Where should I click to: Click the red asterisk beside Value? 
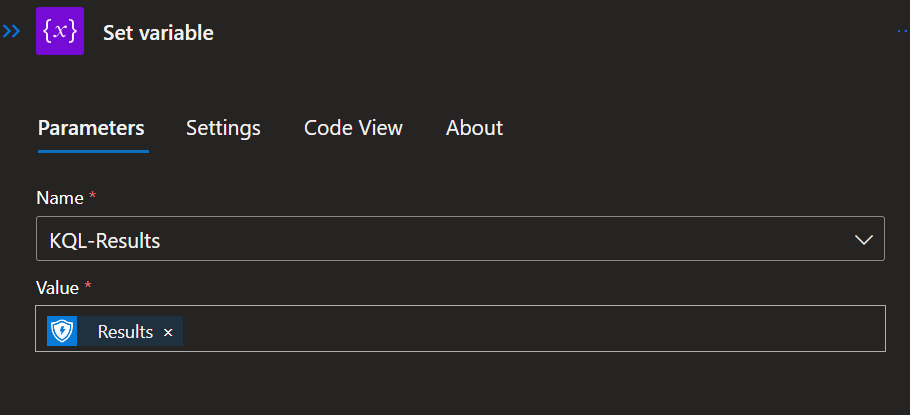(88, 286)
